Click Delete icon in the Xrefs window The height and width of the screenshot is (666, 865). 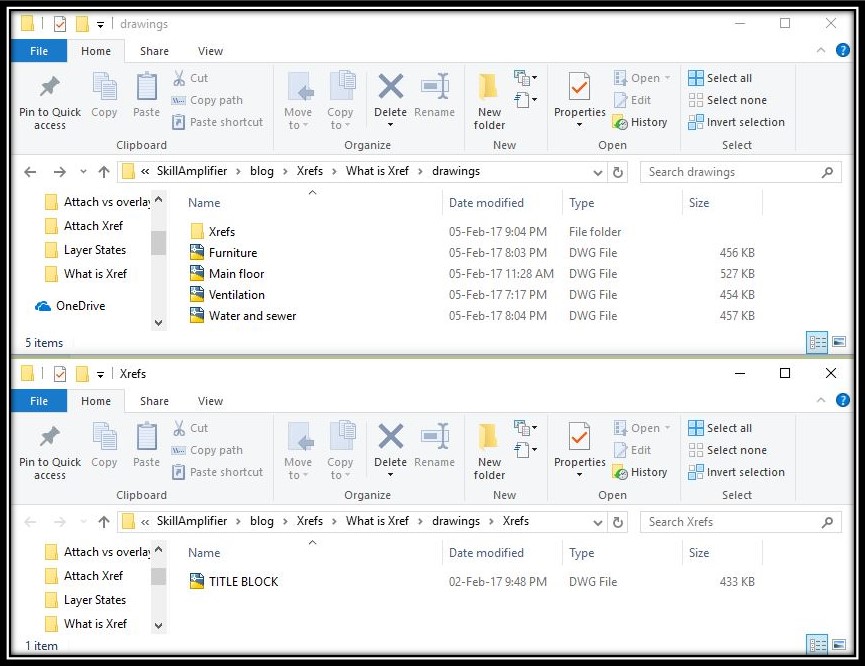tap(391, 436)
